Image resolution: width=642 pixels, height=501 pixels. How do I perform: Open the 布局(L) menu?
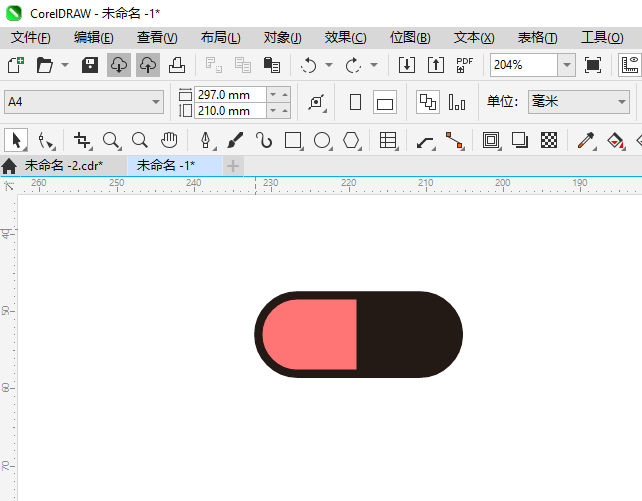pyautogui.click(x=220, y=38)
